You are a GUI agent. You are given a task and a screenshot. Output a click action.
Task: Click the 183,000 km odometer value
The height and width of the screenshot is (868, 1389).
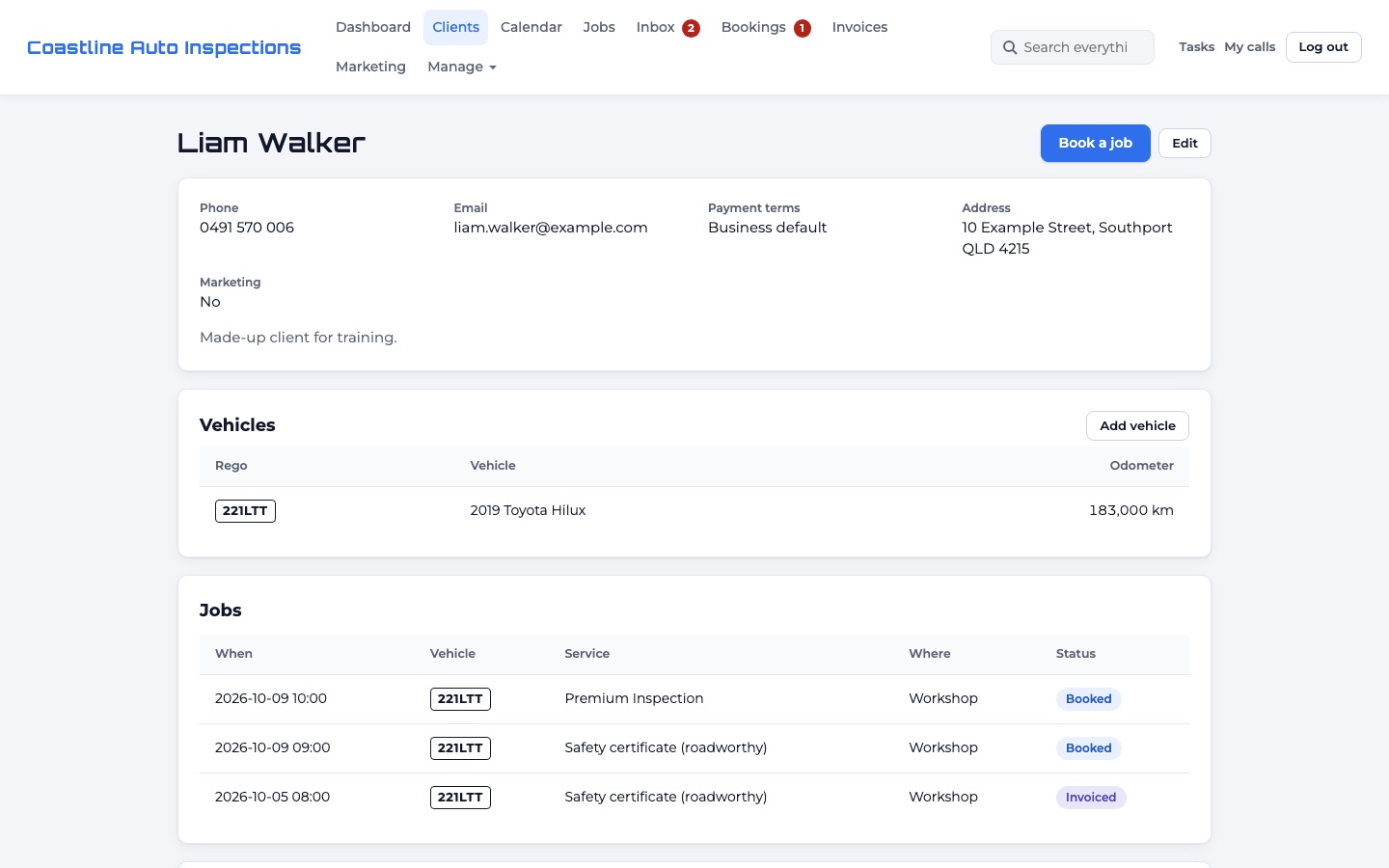point(1131,510)
